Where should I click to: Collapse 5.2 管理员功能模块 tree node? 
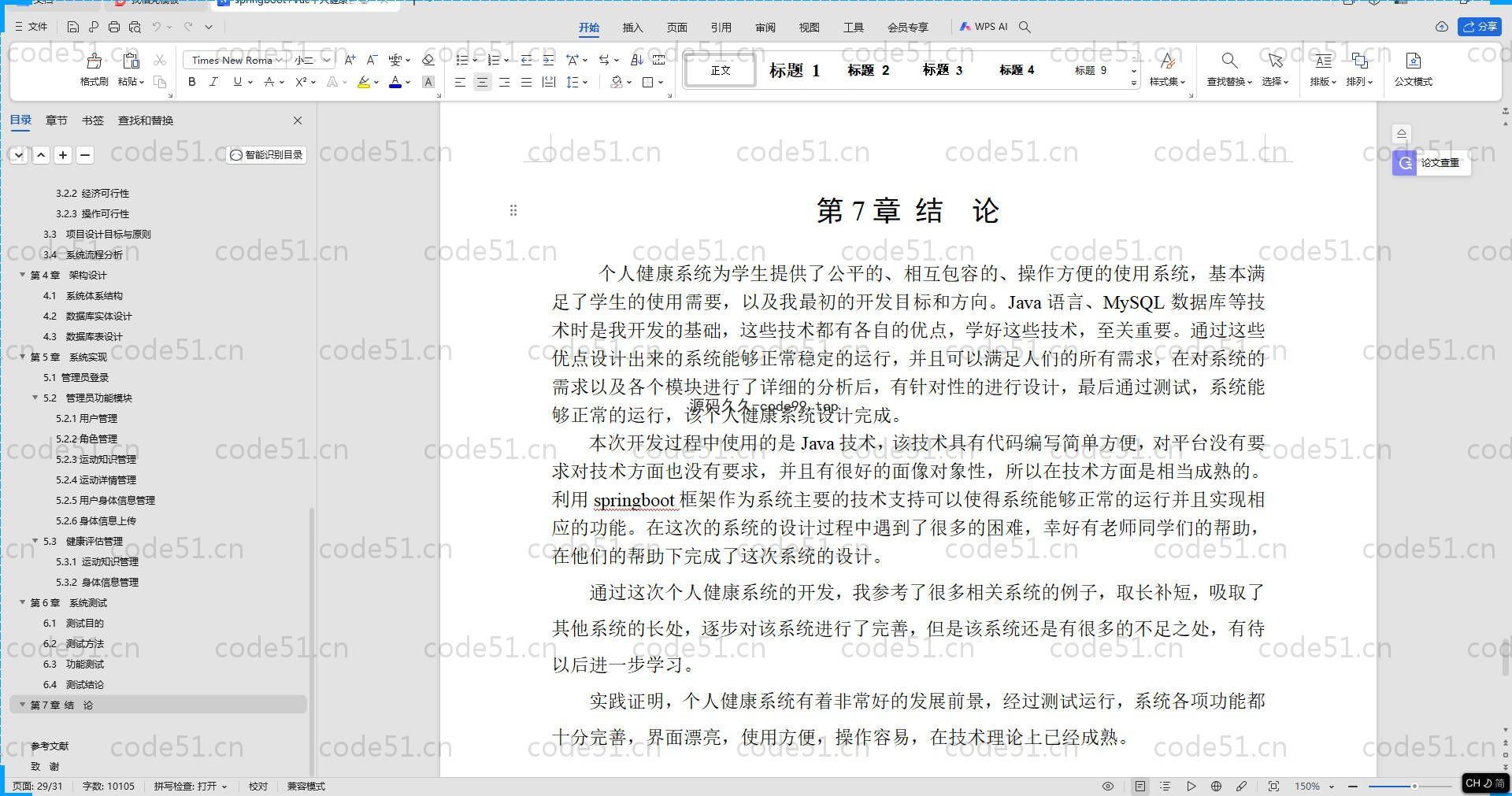coord(35,398)
